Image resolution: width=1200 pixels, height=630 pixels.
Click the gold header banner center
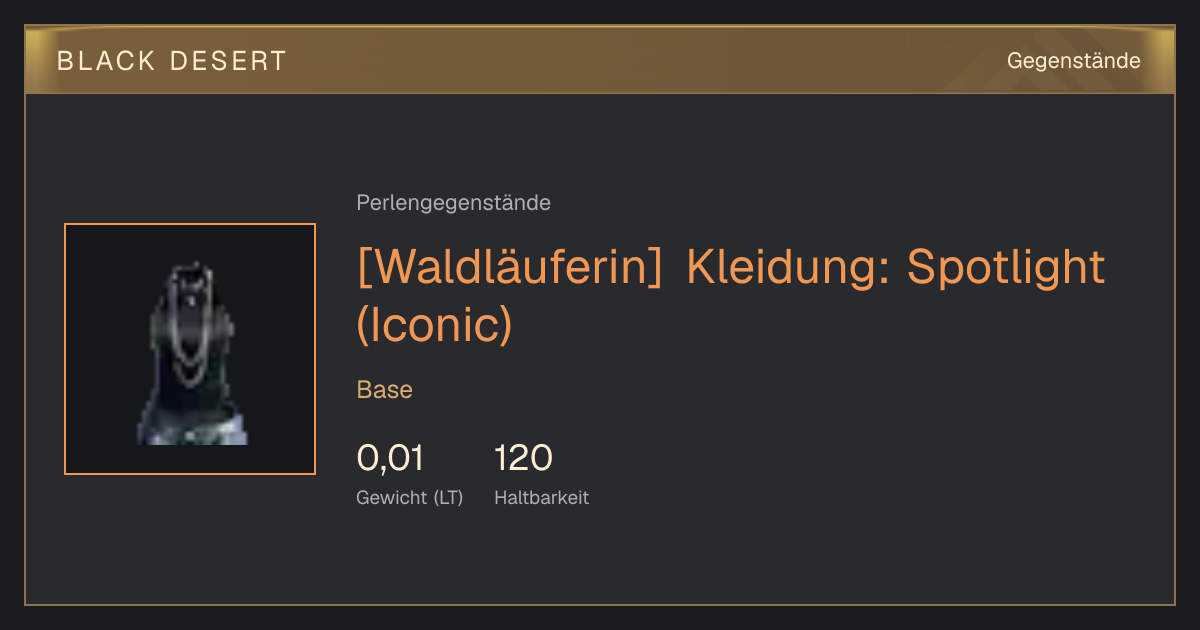(600, 60)
